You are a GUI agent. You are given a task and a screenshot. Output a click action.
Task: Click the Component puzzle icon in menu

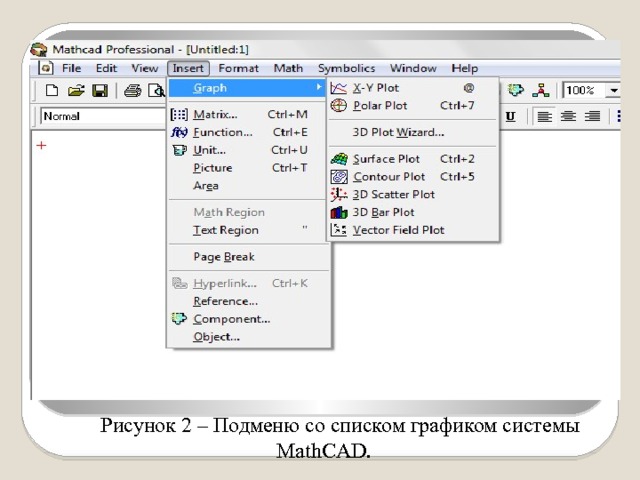pos(179,318)
